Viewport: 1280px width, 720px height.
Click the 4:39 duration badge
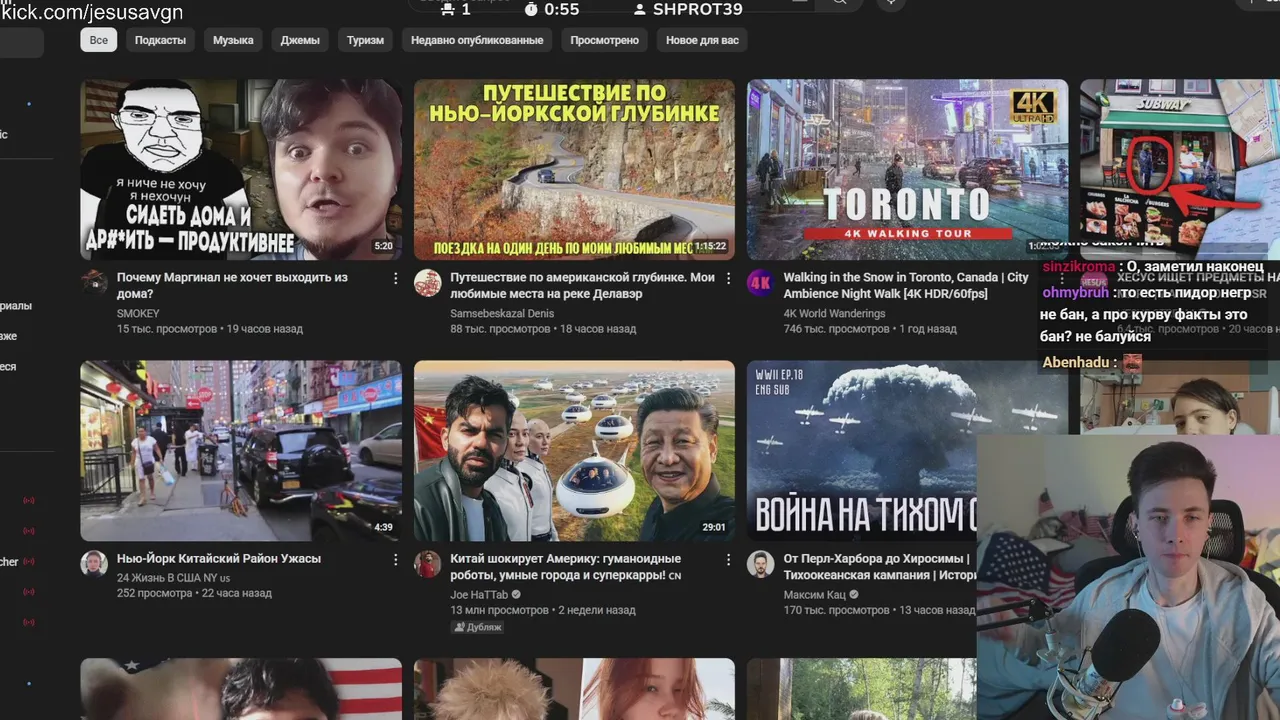coord(383,527)
